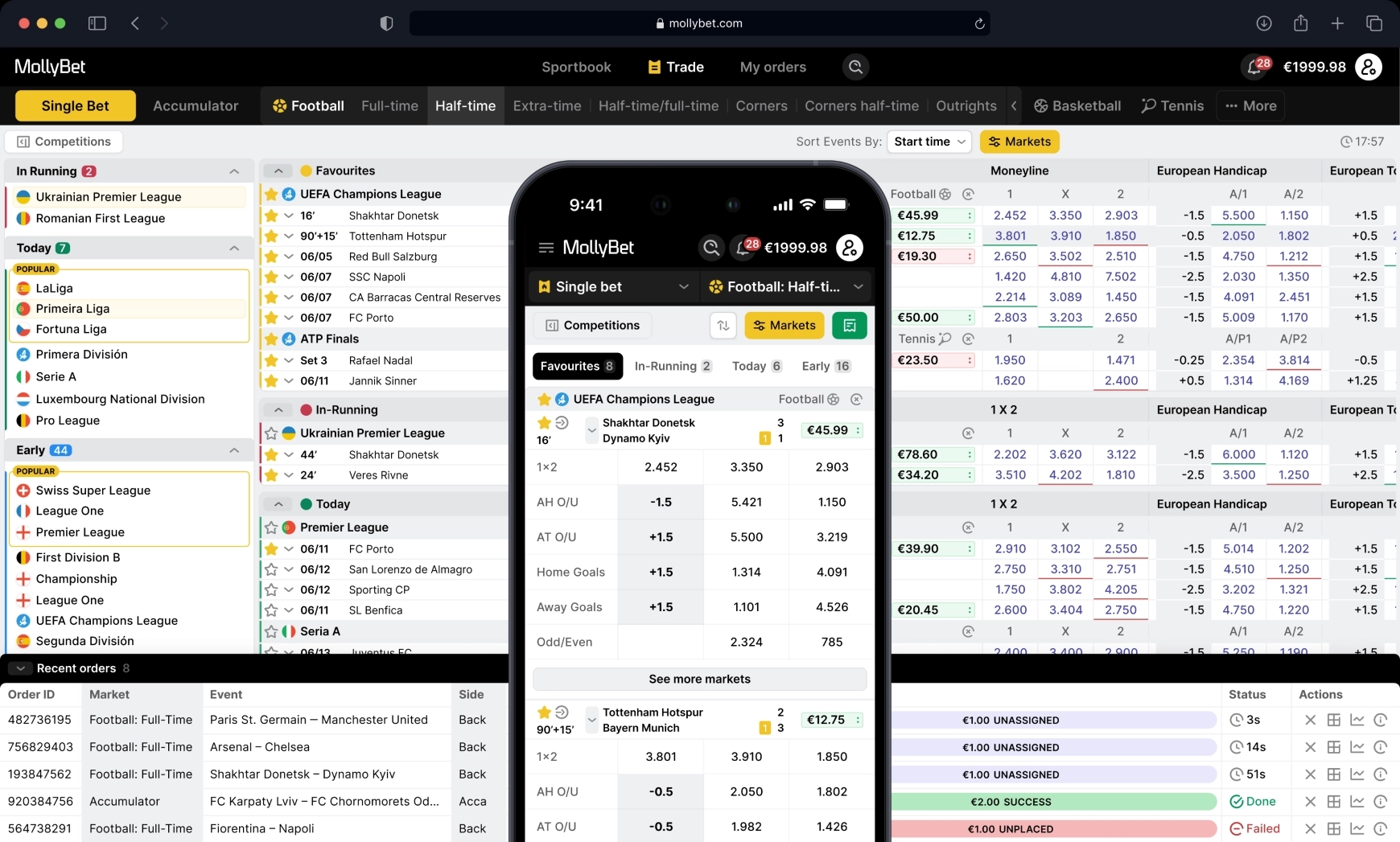Tap the green bet slip icon on phone
The height and width of the screenshot is (842, 1400).
click(849, 326)
